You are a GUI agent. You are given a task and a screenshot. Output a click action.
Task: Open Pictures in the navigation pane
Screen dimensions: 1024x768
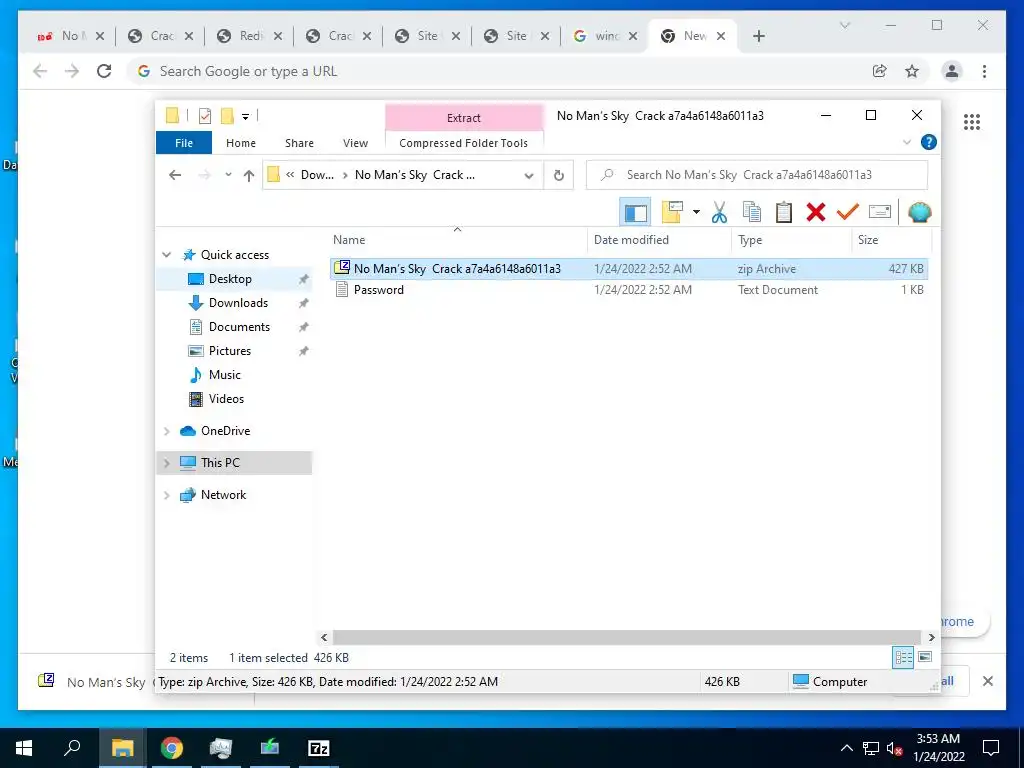coord(230,351)
